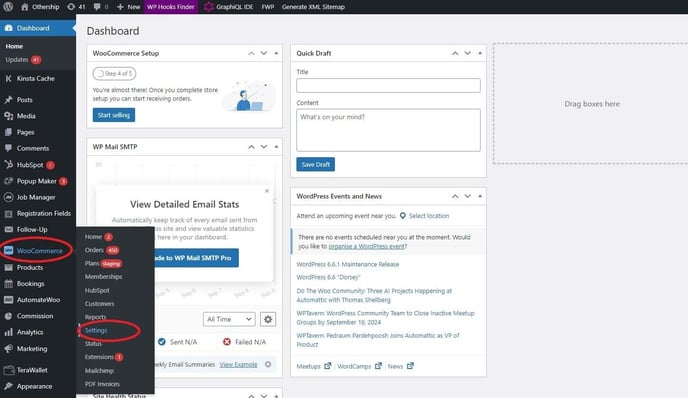
Task: Open the Follow-Up envelope icon
Action: click(x=8, y=229)
